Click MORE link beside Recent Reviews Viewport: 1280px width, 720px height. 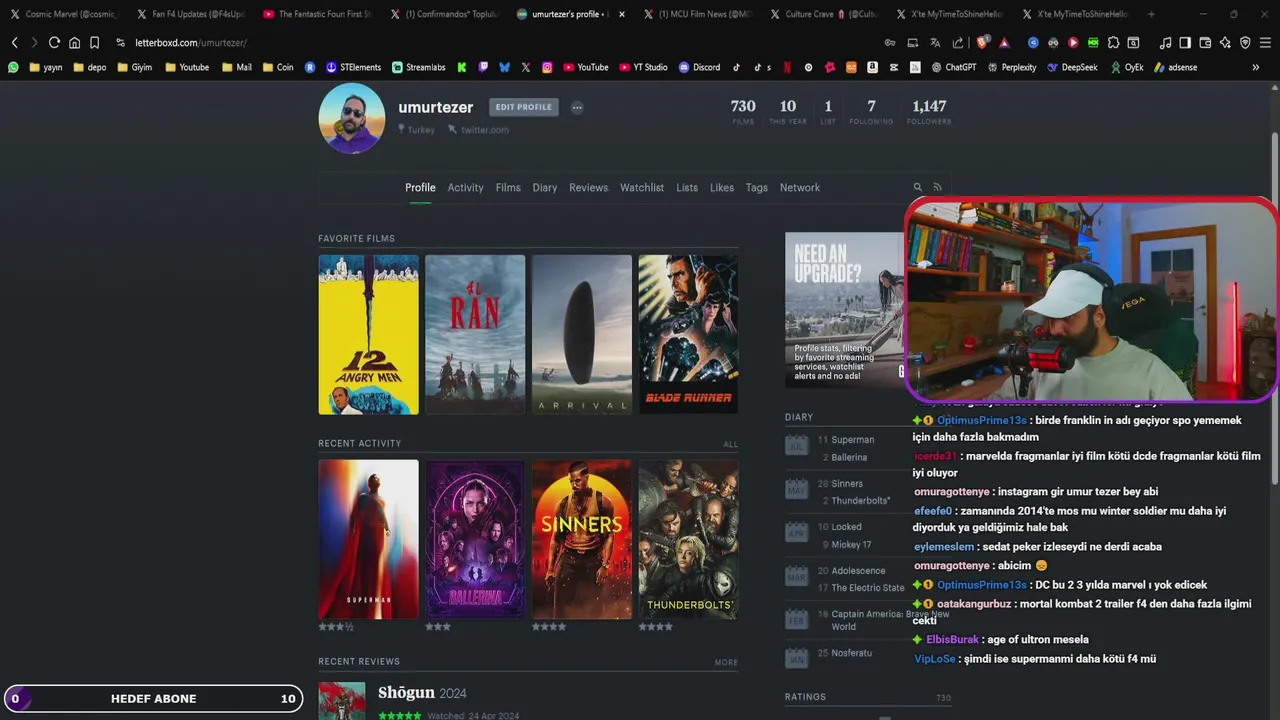[726, 662]
